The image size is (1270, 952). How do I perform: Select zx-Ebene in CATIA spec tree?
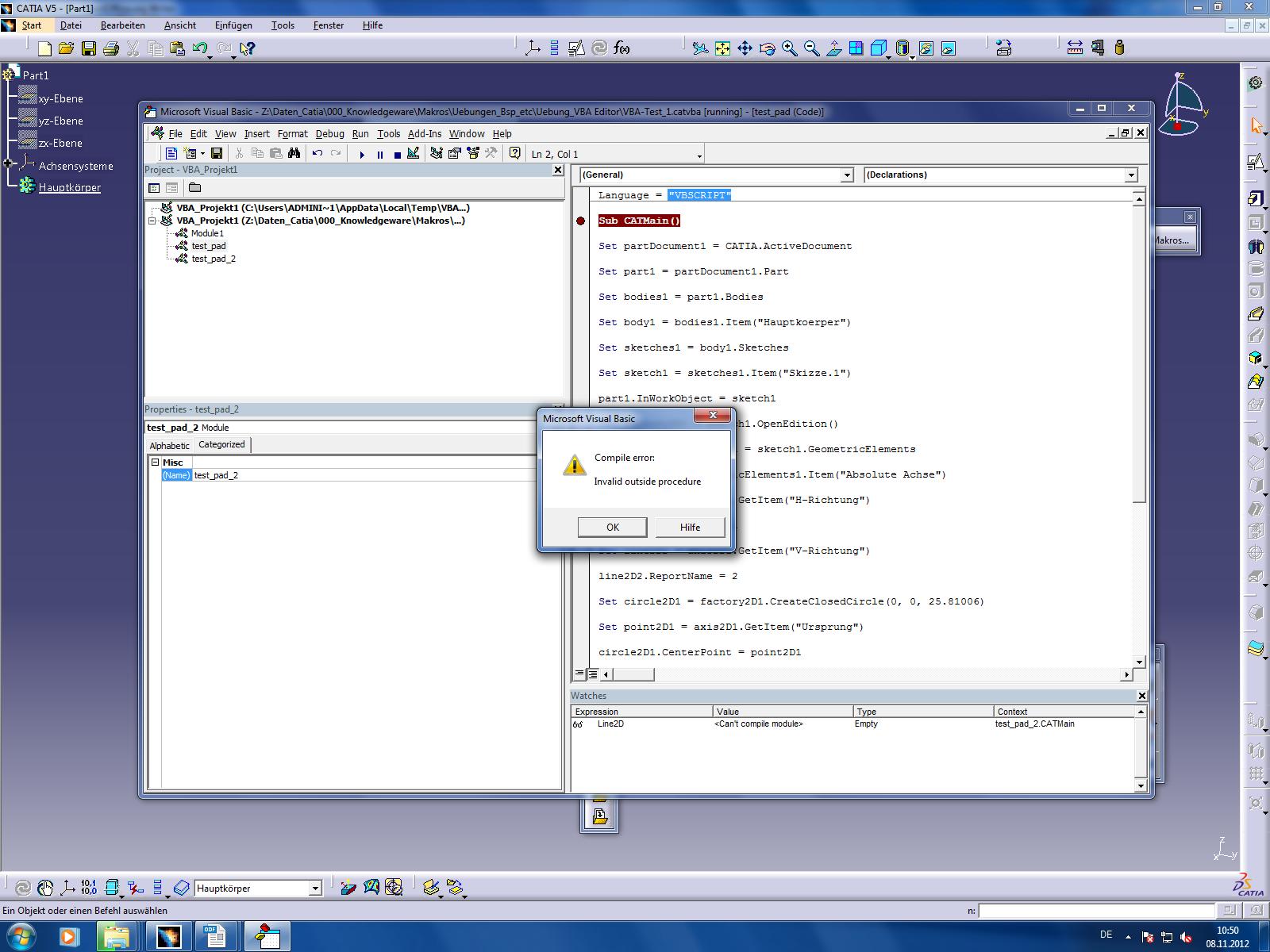click(x=60, y=143)
